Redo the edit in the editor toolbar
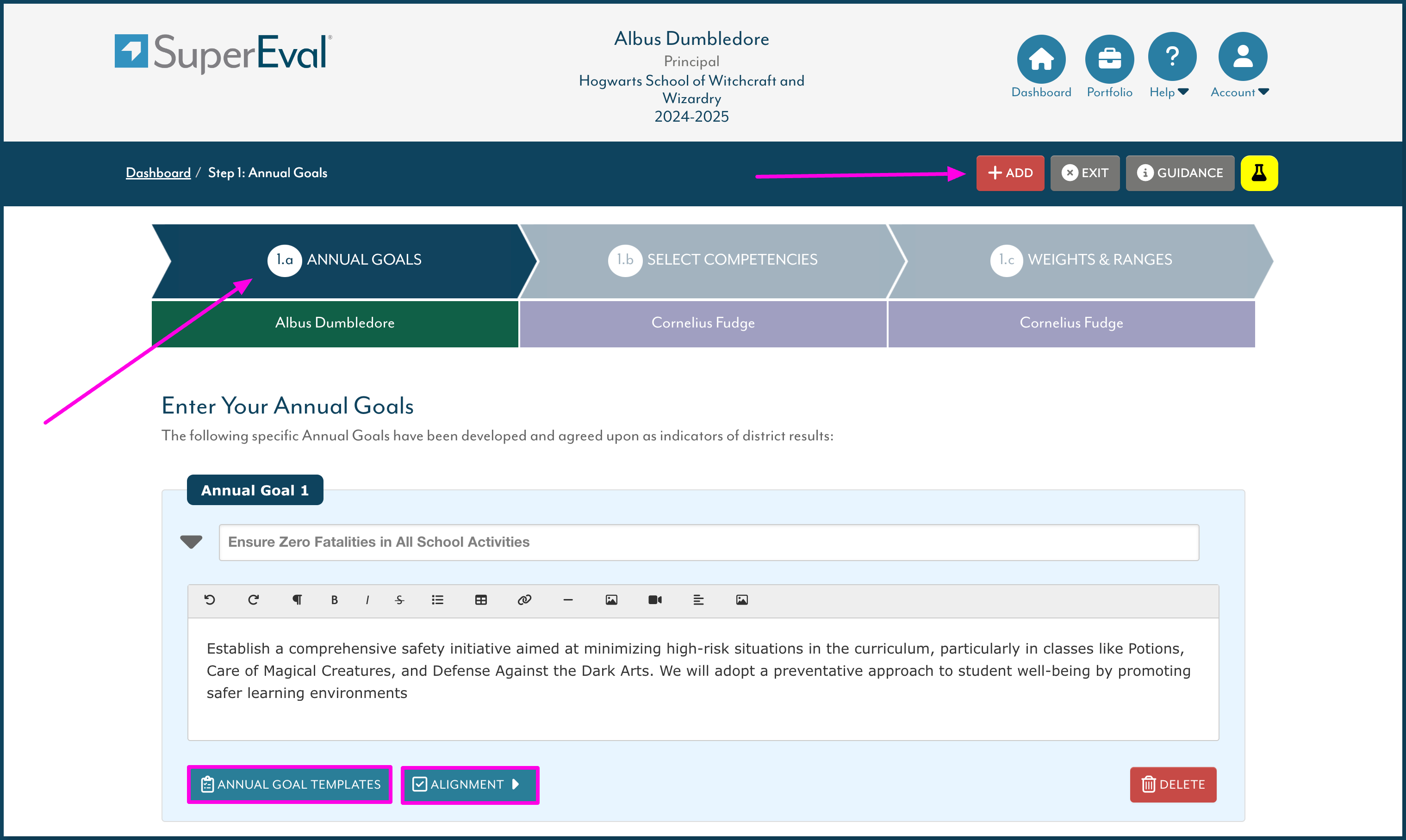Viewport: 1406px width, 840px height. tap(253, 600)
